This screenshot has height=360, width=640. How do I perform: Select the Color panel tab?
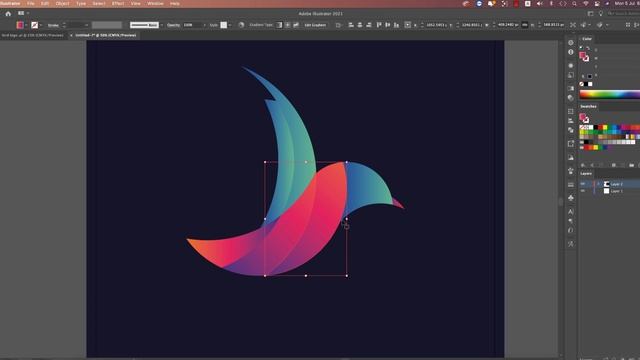click(x=587, y=39)
